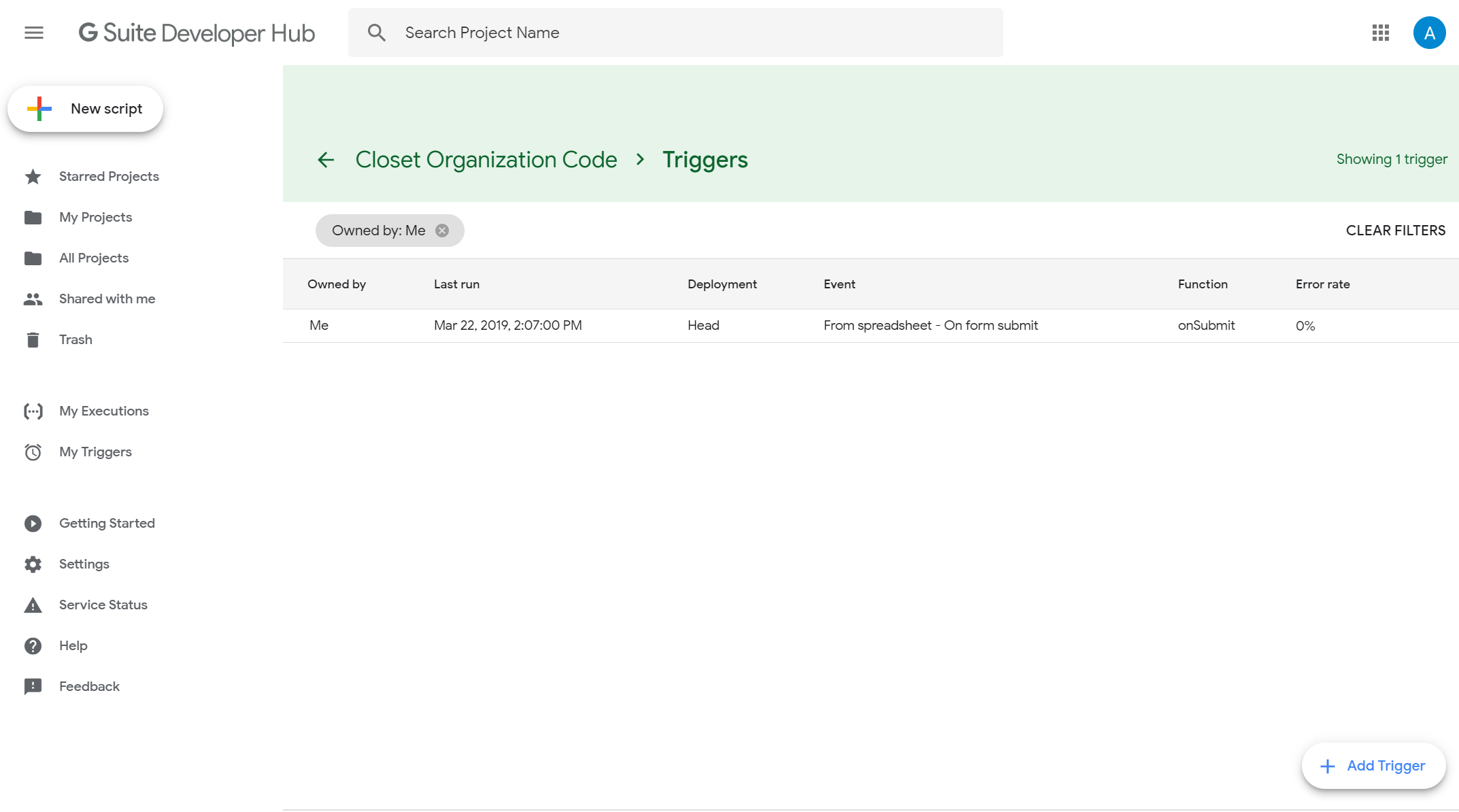The height and width of the screenshot is (812, 1459).
Task: Open Settings page
Action: (x=84, y=564)
